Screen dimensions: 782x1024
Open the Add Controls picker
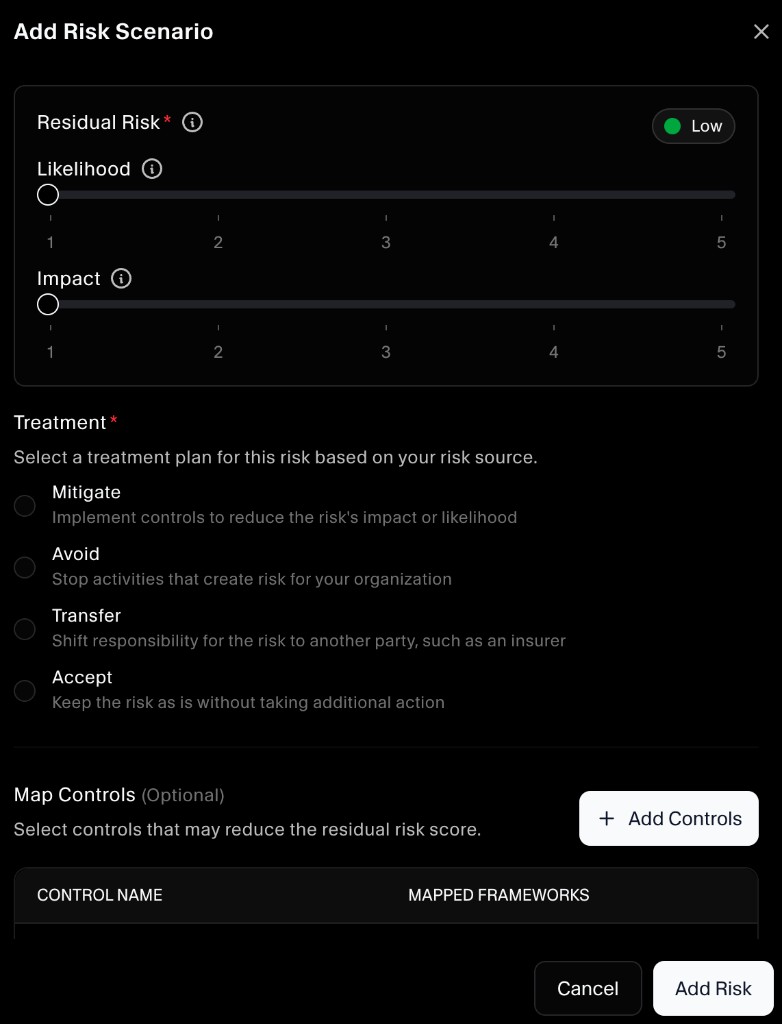tap(668, 818)
